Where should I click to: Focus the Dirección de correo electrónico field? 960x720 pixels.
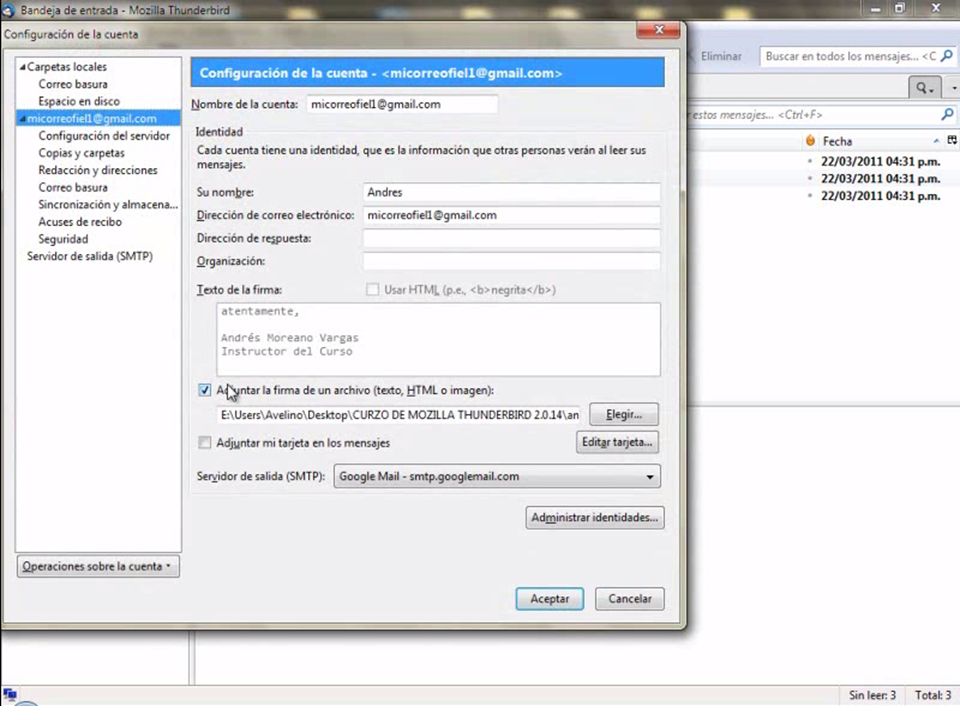tap(511, 215)
